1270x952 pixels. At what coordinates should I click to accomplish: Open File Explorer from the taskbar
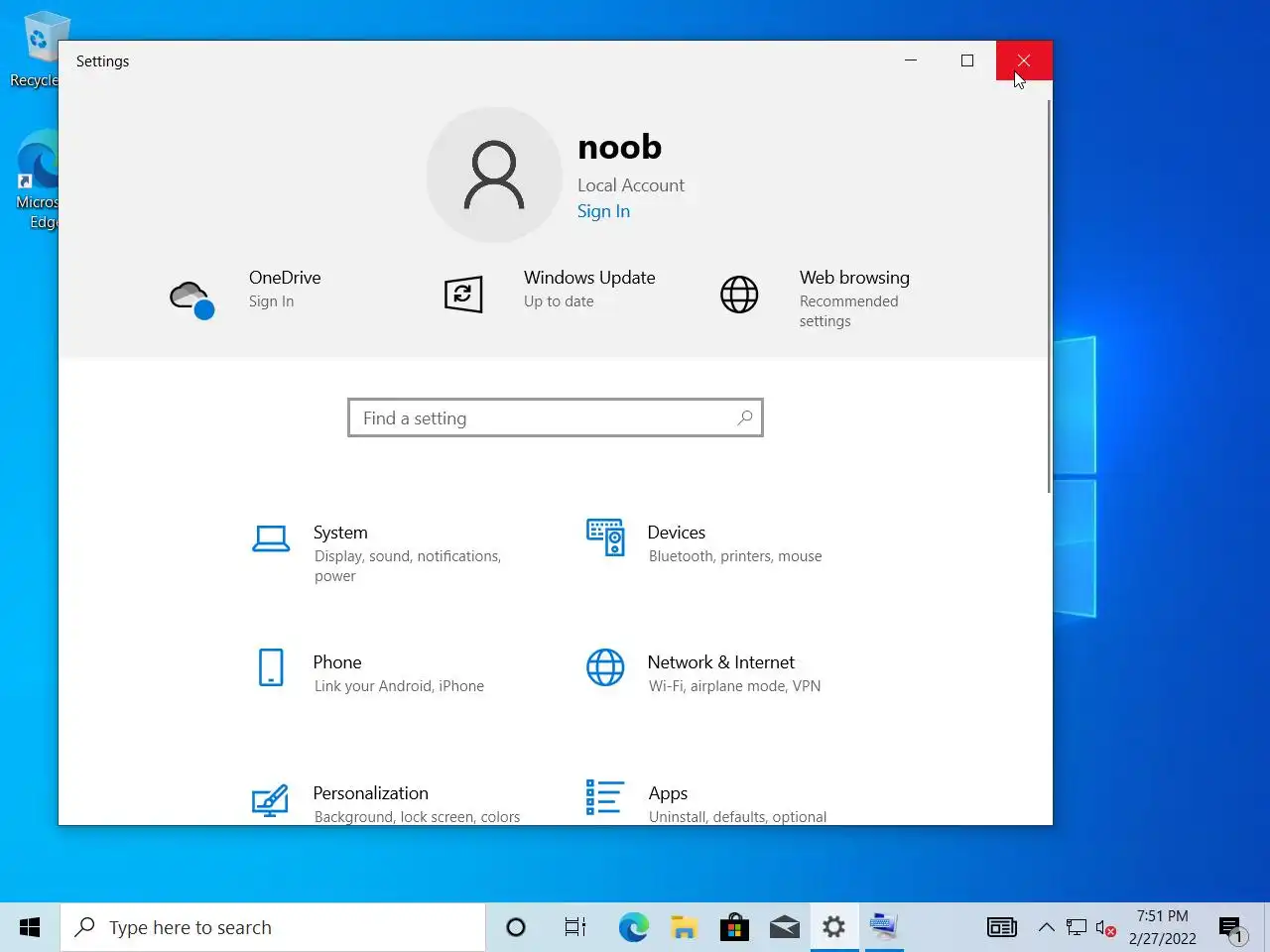pyautogui.click(x=684, y=927)
